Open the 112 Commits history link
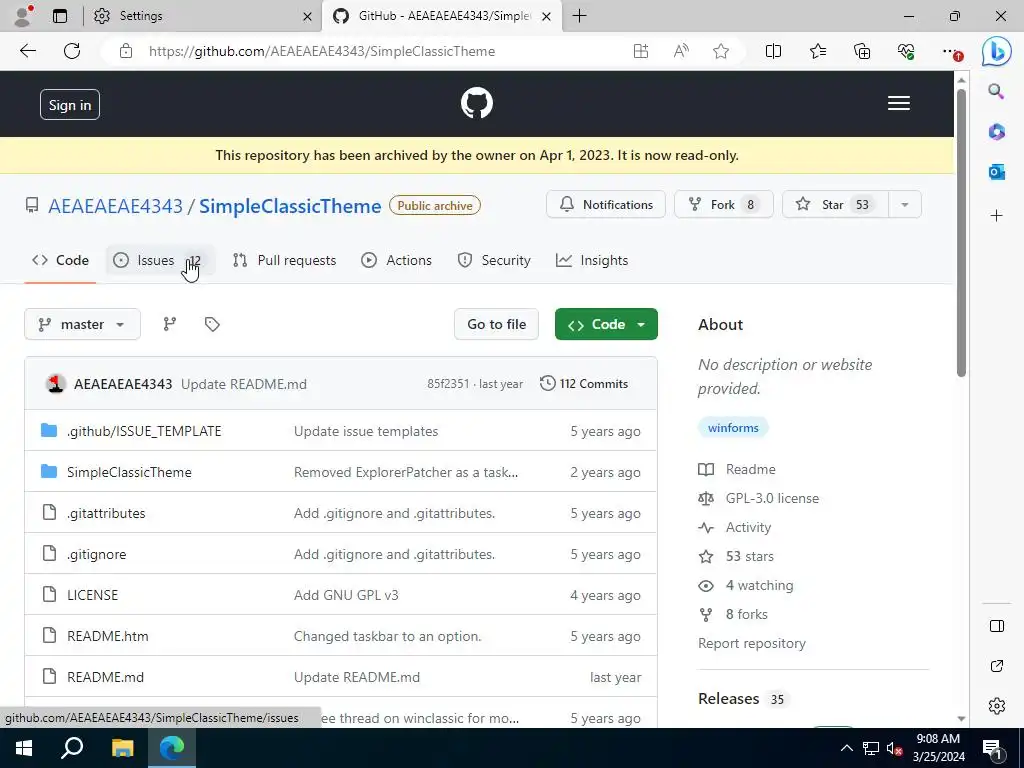 584,383
